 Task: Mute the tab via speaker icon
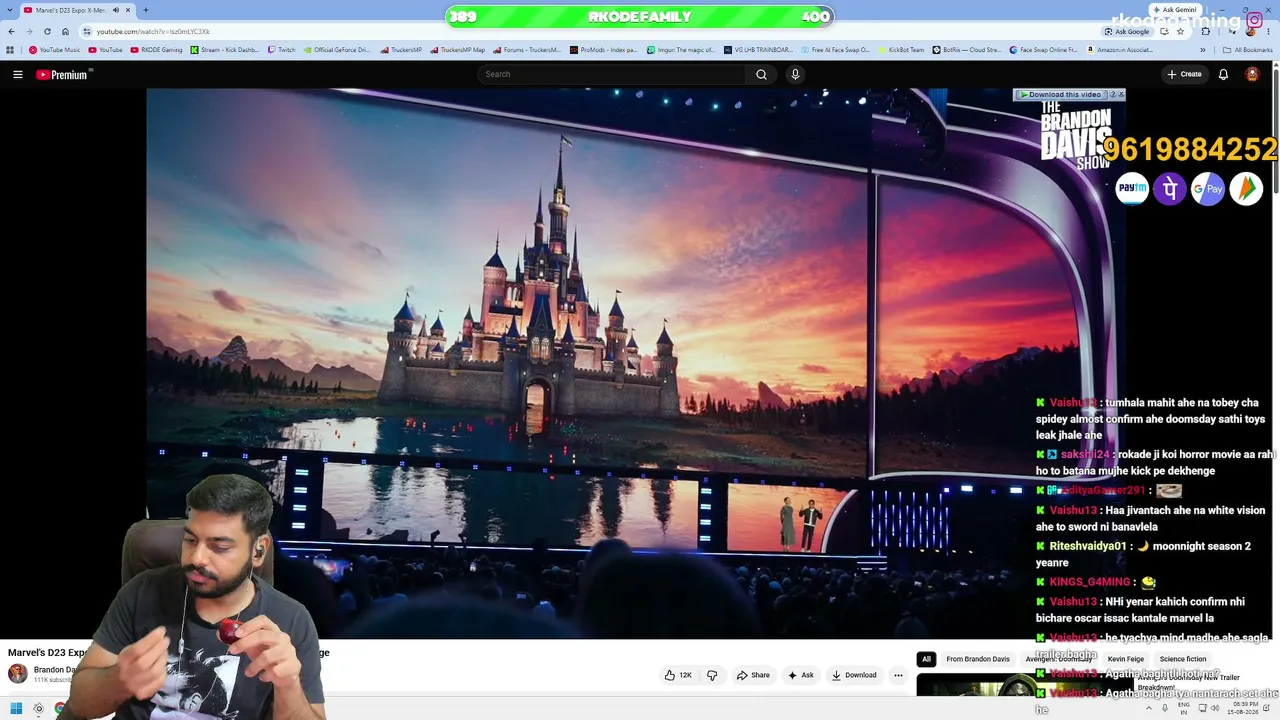pyautogui.click(x=116, y=10)
